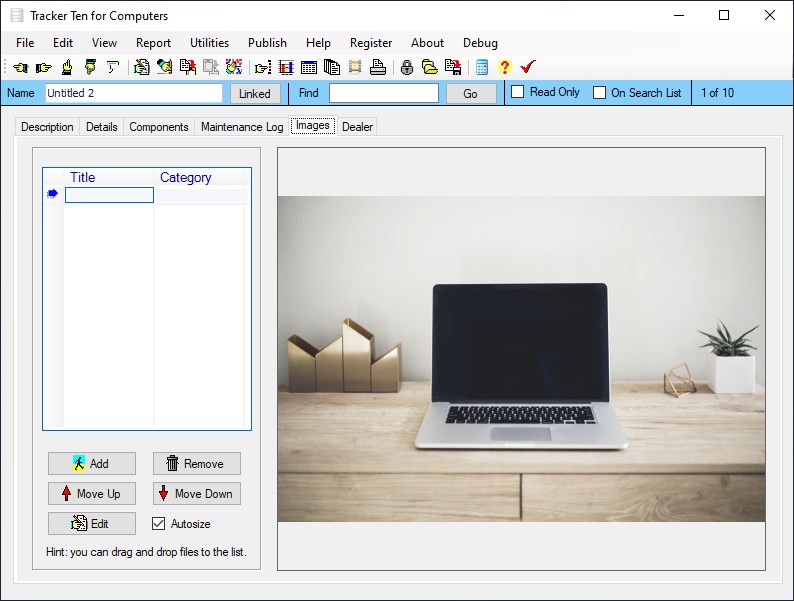Switch to the Maintenance Log tab
This screenshot has height=601, width=794.
click(242, 127)
